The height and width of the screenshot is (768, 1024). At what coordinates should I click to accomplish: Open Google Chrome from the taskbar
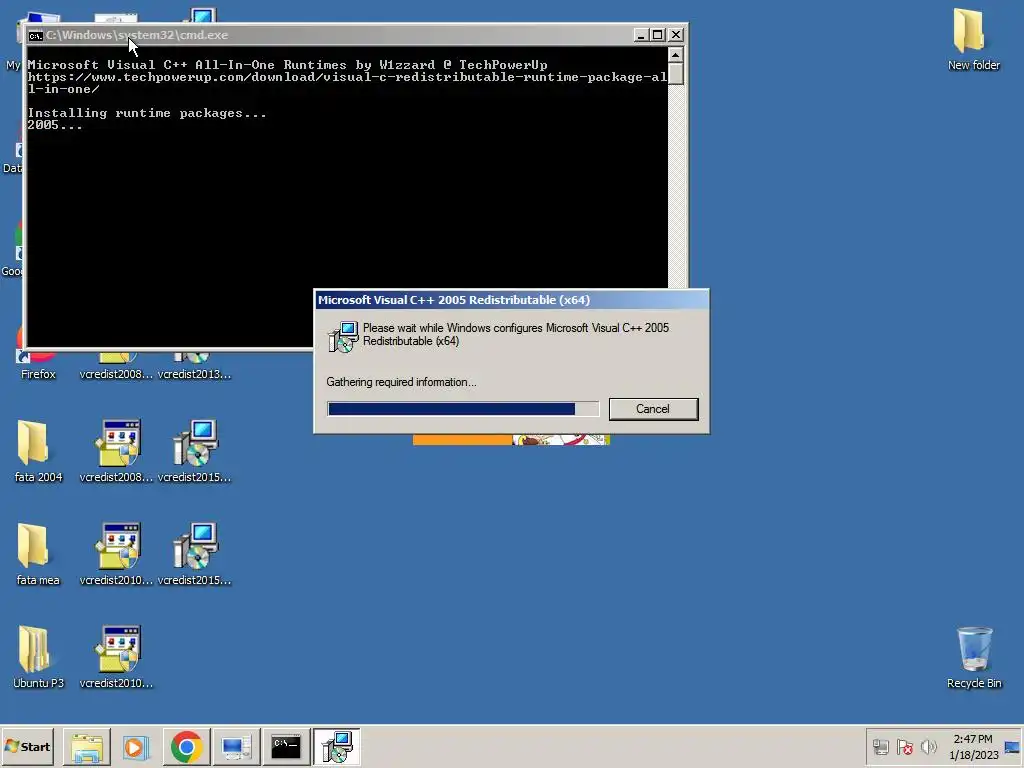(x=186, y=746)
